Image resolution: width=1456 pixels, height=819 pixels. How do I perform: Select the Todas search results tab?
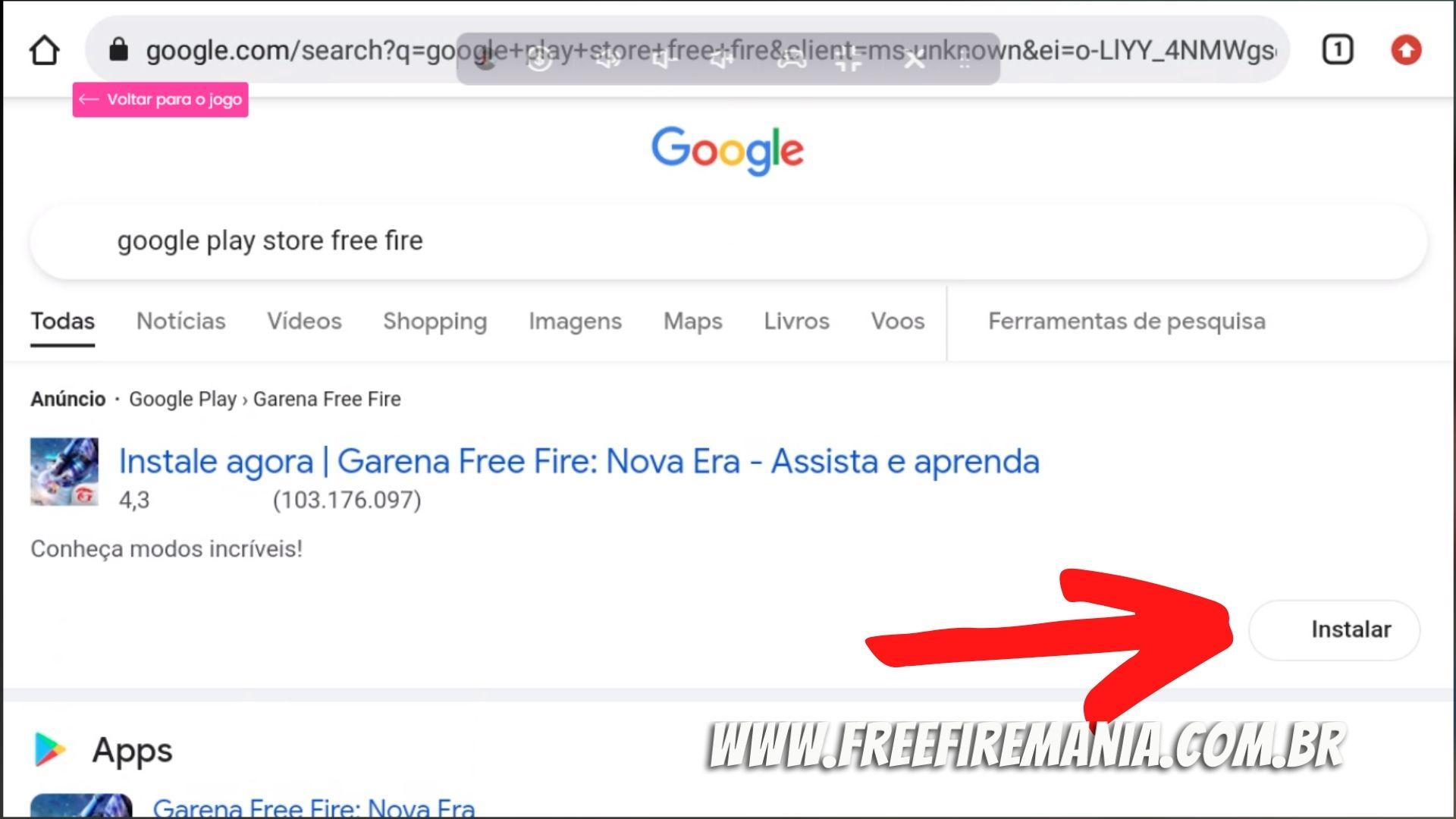tap(62, 320)
